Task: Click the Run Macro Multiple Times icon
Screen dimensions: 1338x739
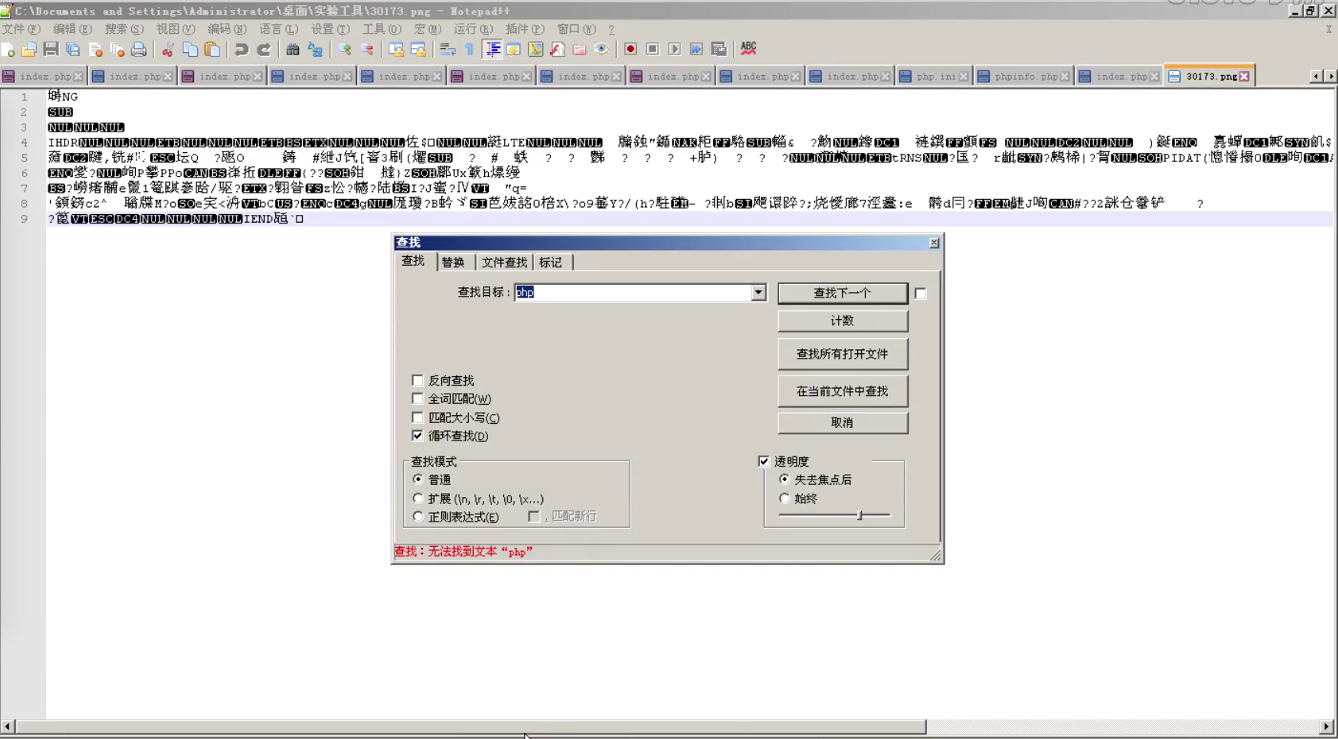Action: tap(696, 49)
